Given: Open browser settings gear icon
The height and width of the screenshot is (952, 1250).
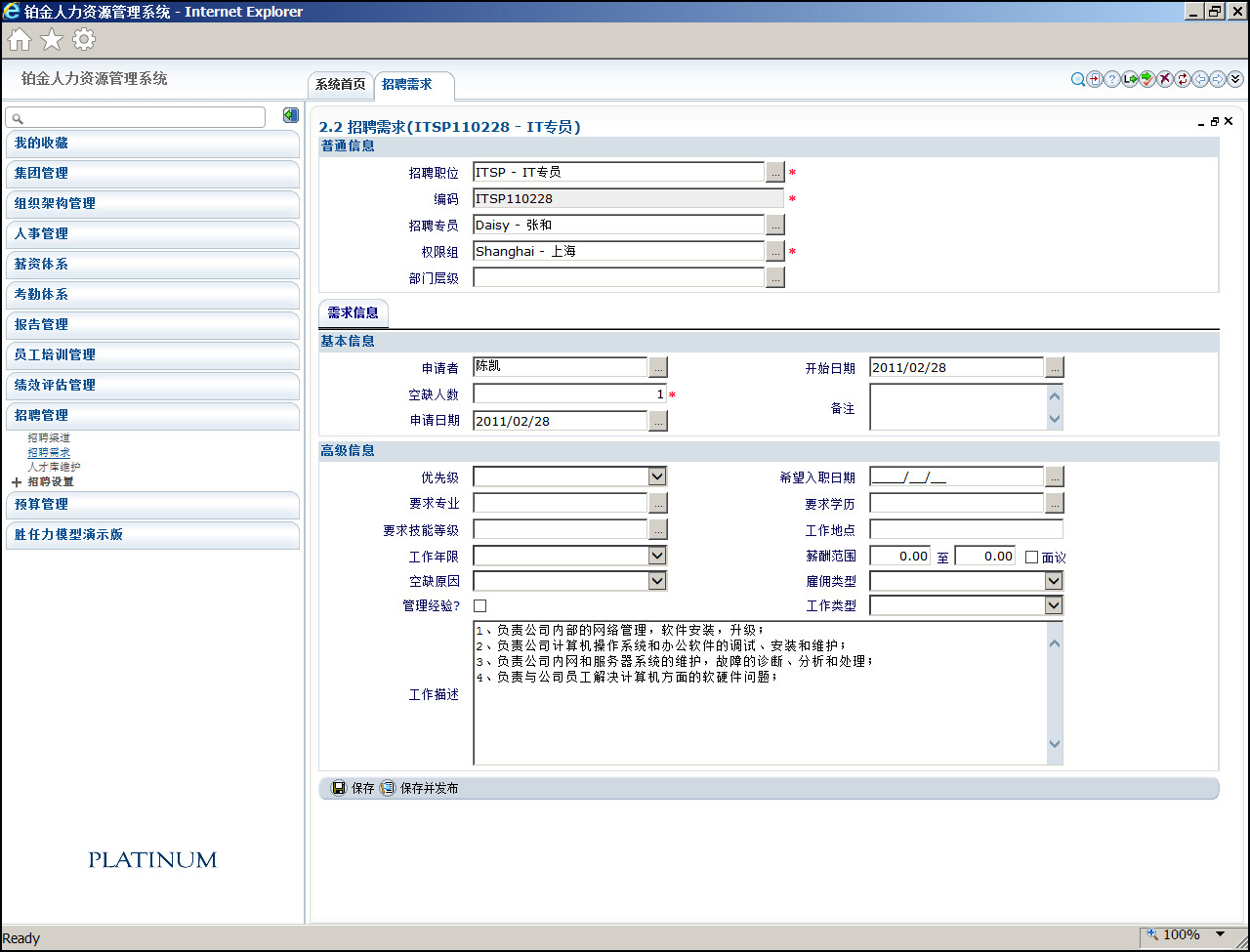Looking at the screenshot, I should tap(84, 39).
